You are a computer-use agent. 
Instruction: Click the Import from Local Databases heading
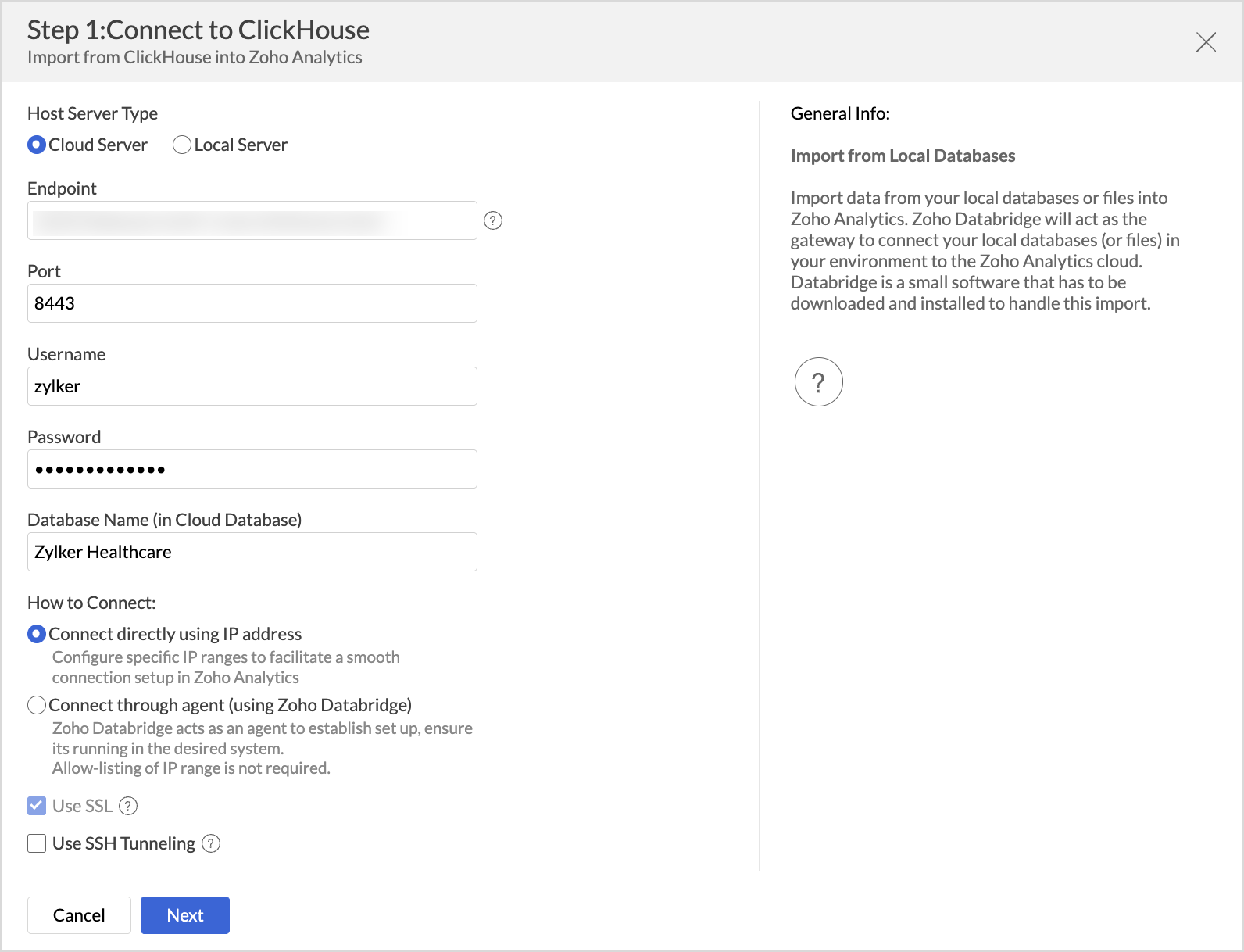pos(903,156)
